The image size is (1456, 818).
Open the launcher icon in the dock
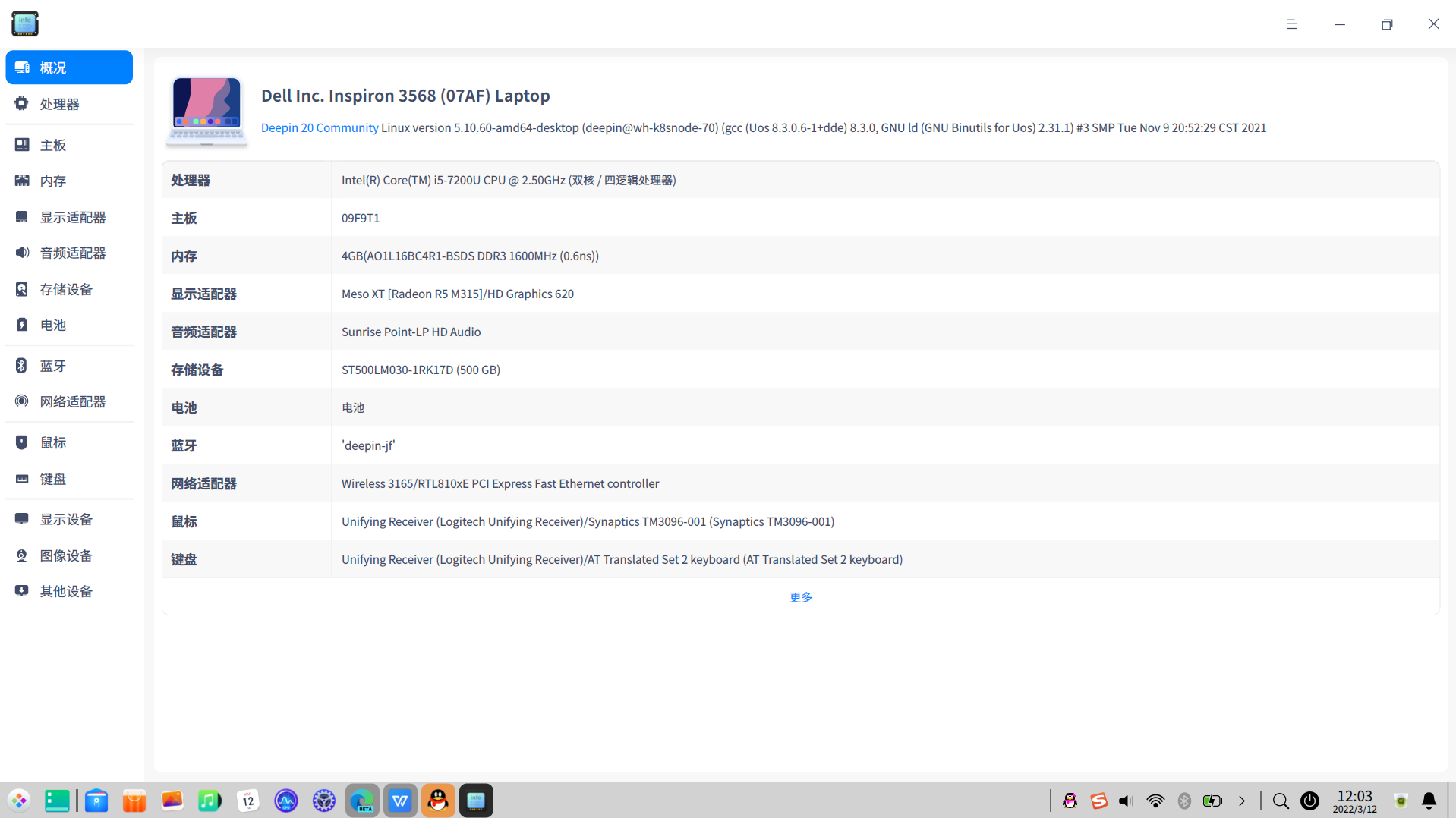click(x=19, y=801)
